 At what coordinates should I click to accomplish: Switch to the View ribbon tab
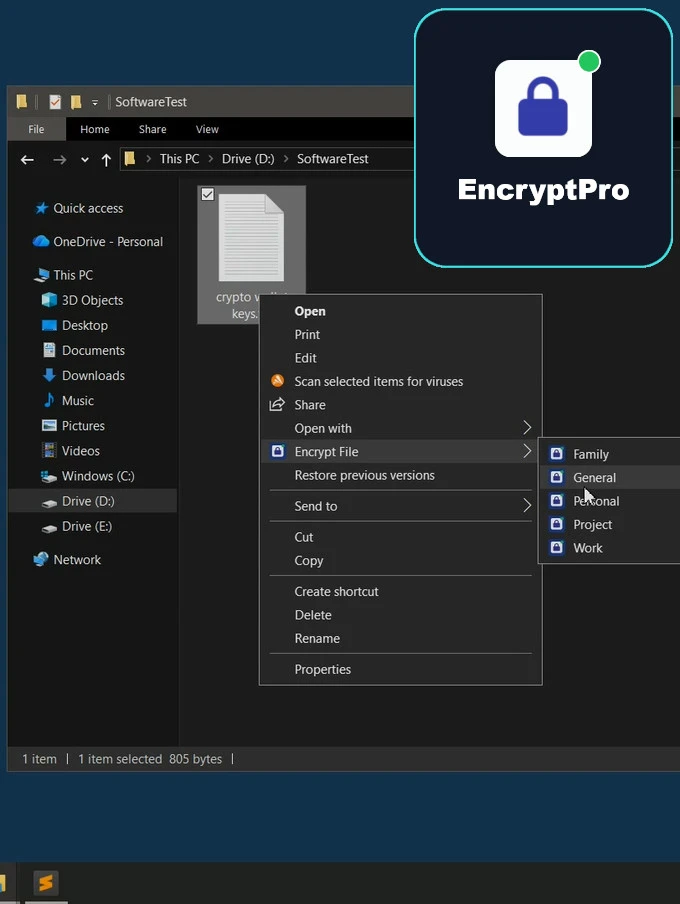pyautogui.click(x=207, y=129)
